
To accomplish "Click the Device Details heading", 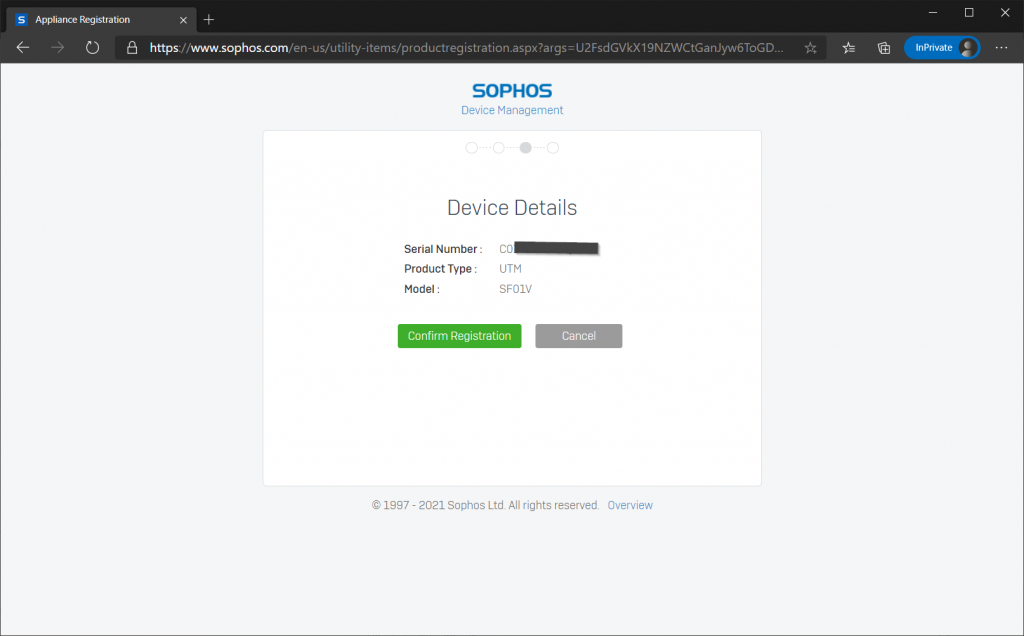I will click(x=512, y=208).
